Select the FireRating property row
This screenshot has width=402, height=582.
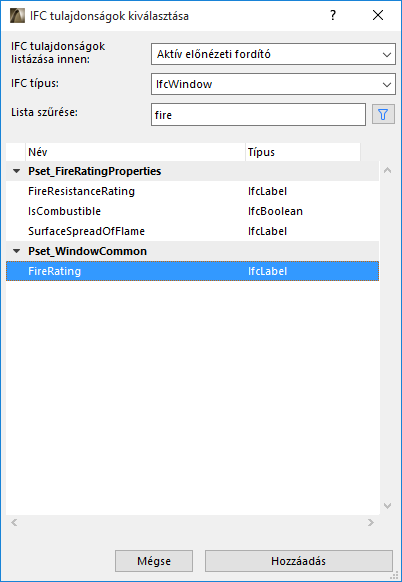(x=192, y=271)
